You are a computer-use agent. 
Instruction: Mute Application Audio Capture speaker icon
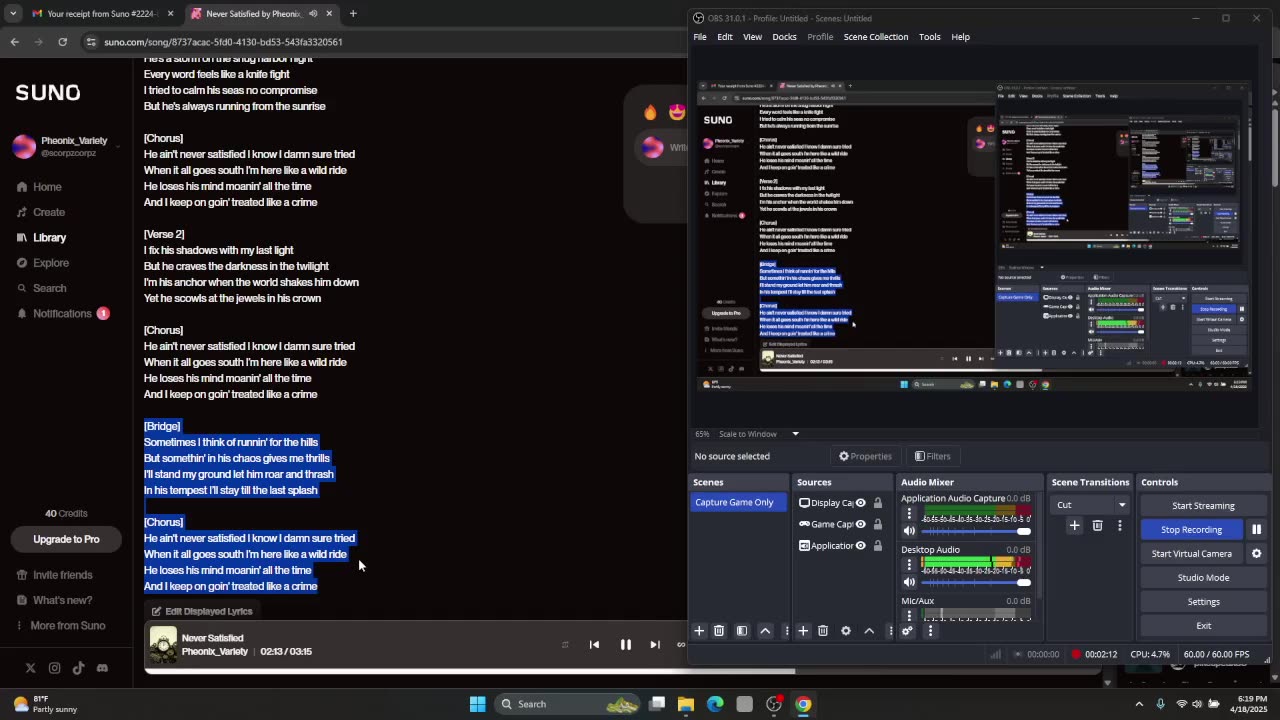909,531
